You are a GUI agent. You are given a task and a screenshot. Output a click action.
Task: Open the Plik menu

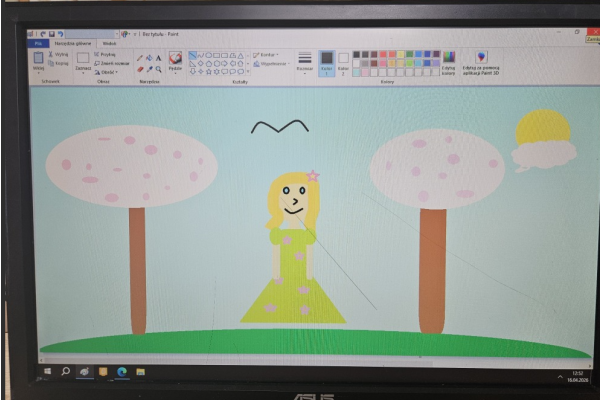pyautogui.click(x=38, y=43)
